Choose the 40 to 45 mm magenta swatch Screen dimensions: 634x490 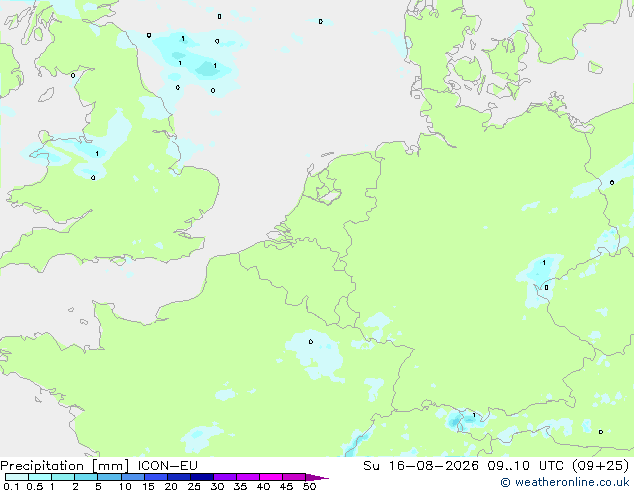tap(271, 477)
